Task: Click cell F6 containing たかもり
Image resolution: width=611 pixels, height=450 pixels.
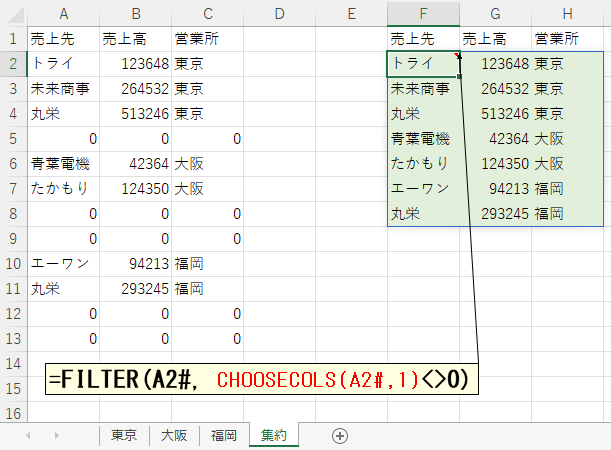Action: click(424, 164)
